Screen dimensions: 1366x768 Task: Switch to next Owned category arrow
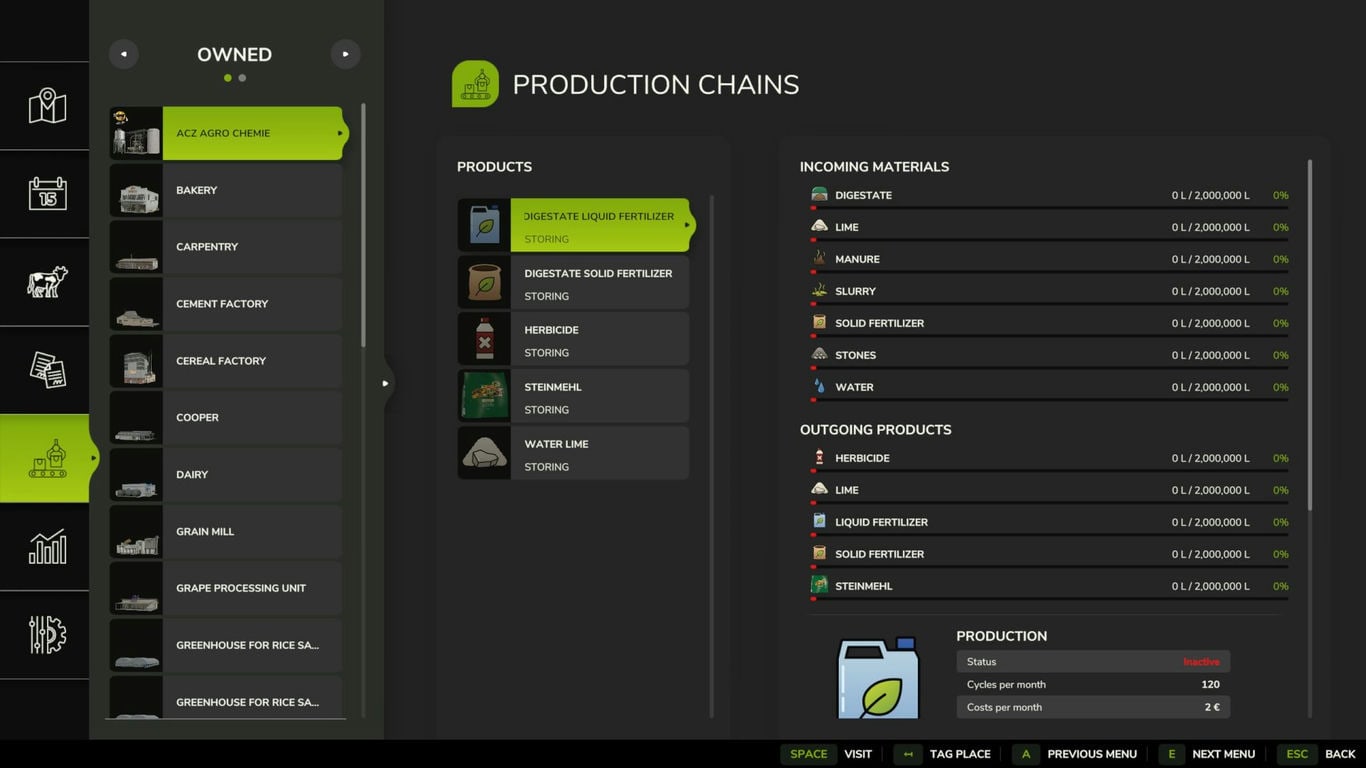[x=345, y=54]
